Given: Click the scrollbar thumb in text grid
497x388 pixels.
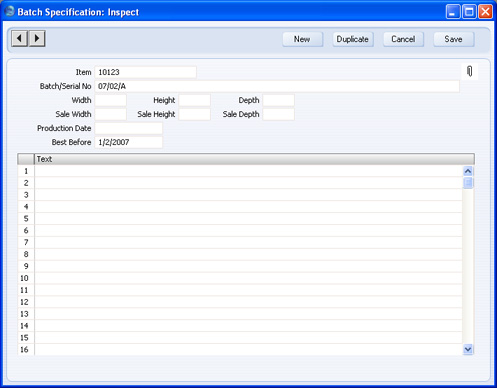Looking at the screenshot, I should [468, 183].
